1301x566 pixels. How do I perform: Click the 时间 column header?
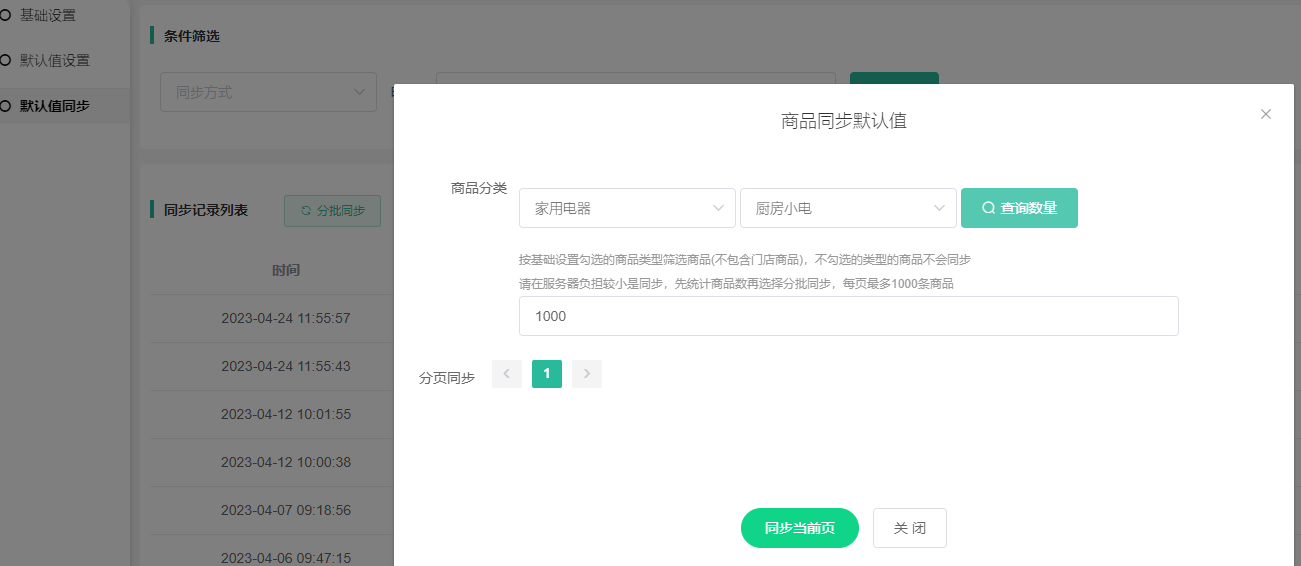[286, 270]
